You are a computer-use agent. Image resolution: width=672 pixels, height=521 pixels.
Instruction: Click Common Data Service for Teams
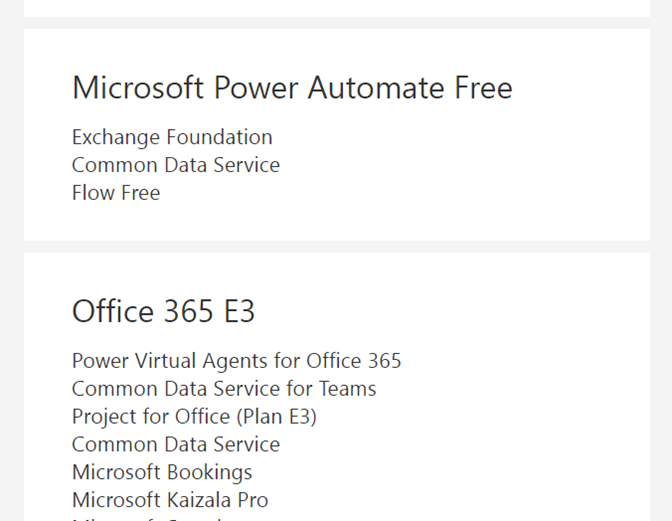point(224,389)
